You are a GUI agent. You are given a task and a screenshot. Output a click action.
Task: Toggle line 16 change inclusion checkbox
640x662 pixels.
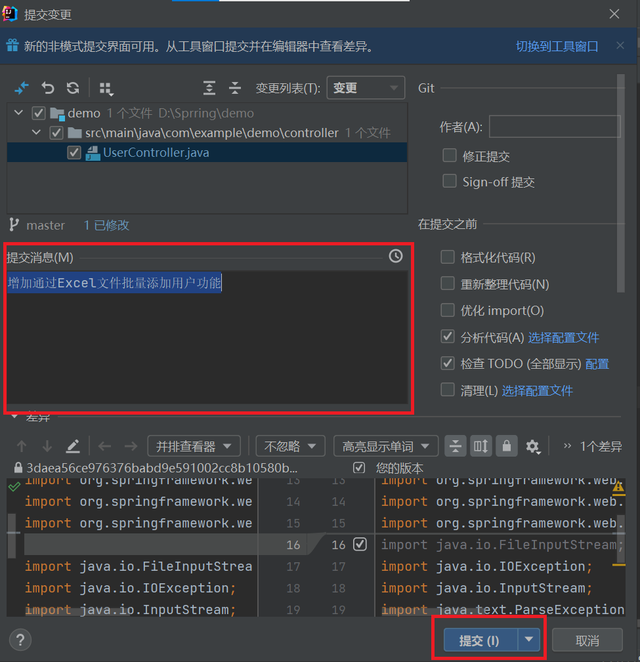point(360,544)
